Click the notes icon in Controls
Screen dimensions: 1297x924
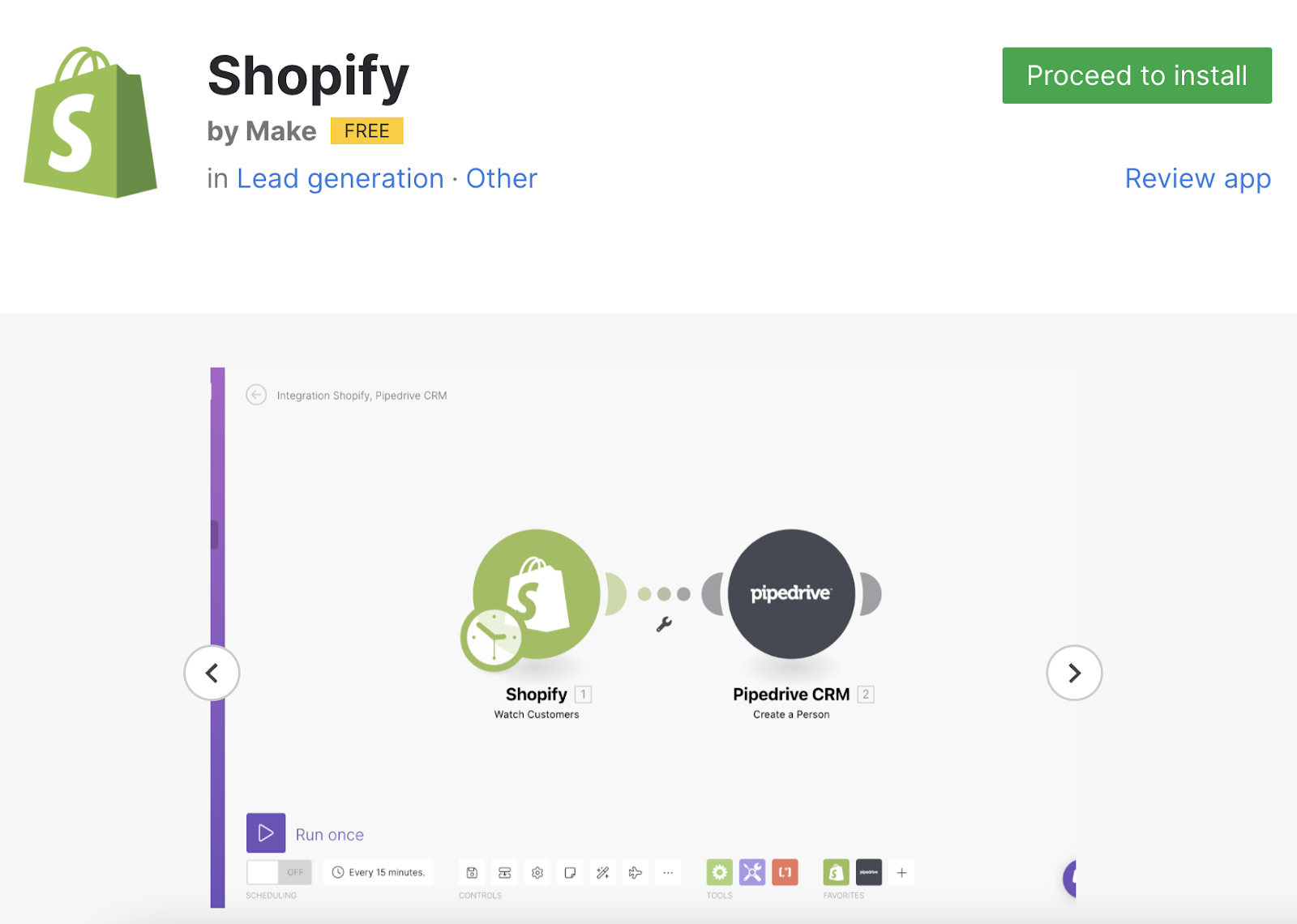point(569,872)
